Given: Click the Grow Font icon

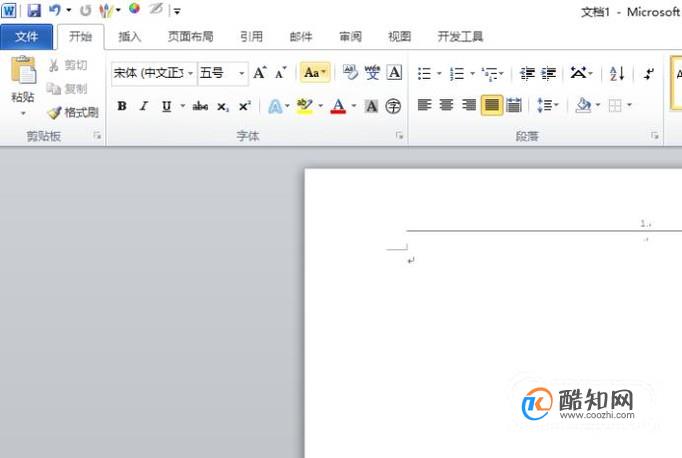Looking at the screenshot, I should 260,73.
